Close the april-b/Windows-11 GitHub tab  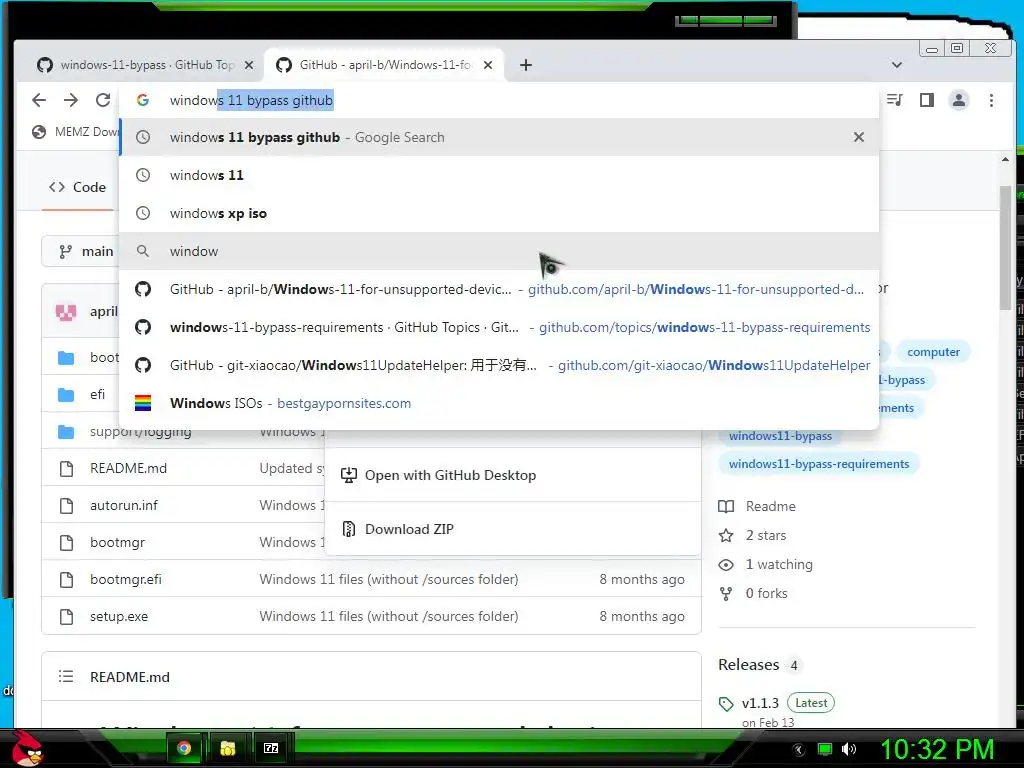(488, 65)
